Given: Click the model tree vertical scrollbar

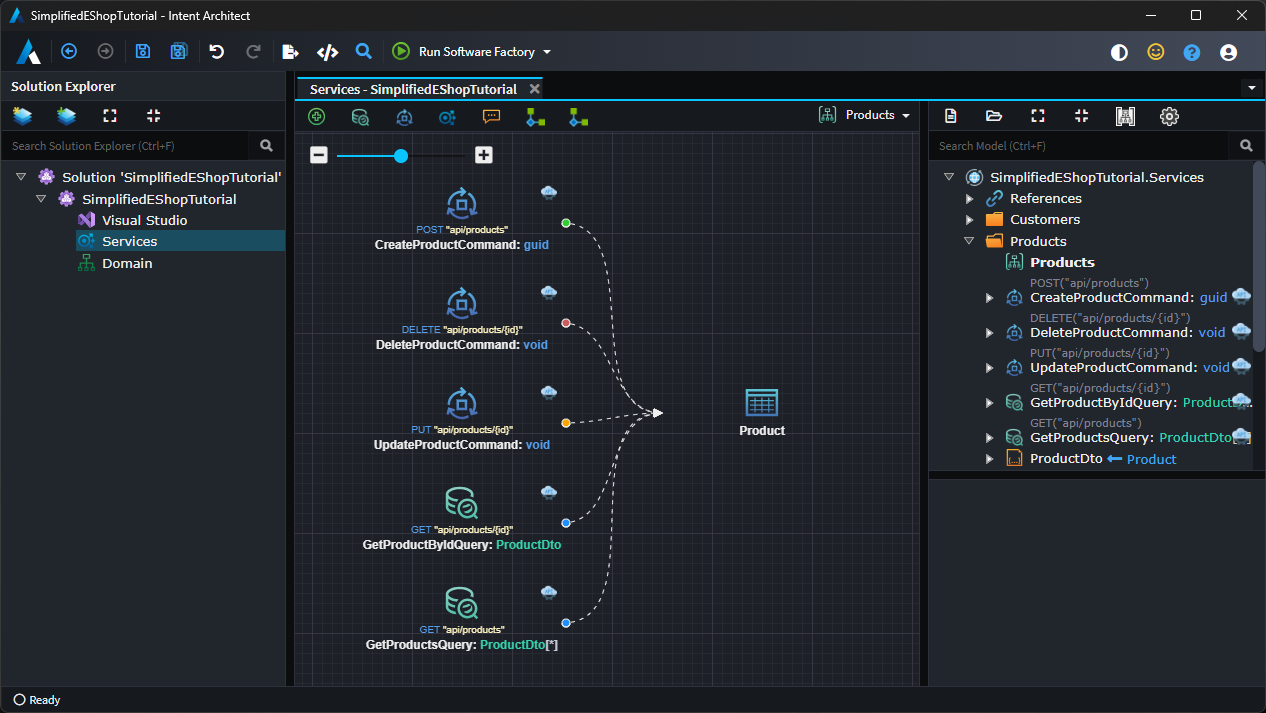Looking at the screenshot, I should coord(1259,256).
